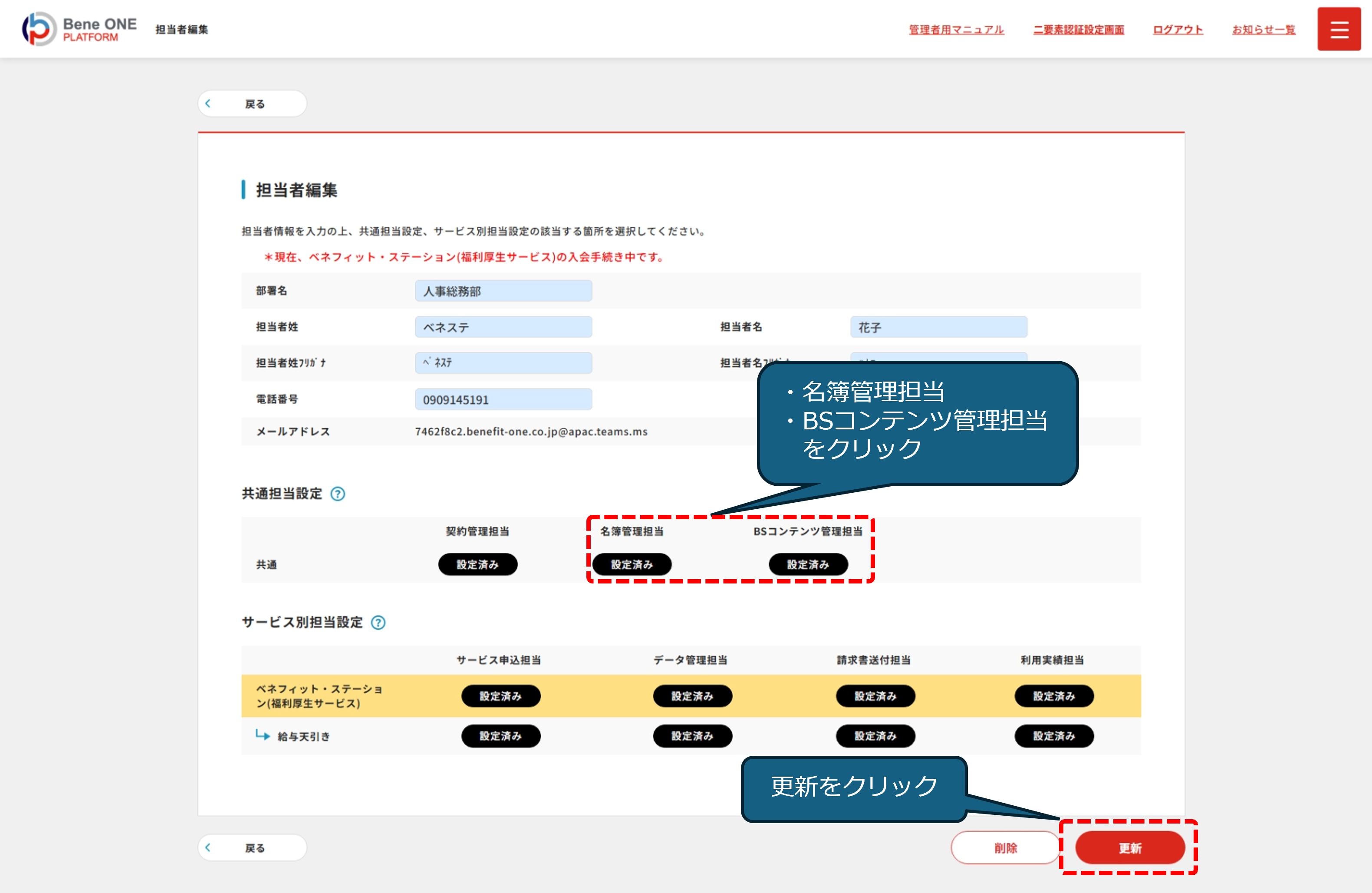
Task: Toggle 契約管理担当 設定済み for 共通
Action: click(478, 564)
